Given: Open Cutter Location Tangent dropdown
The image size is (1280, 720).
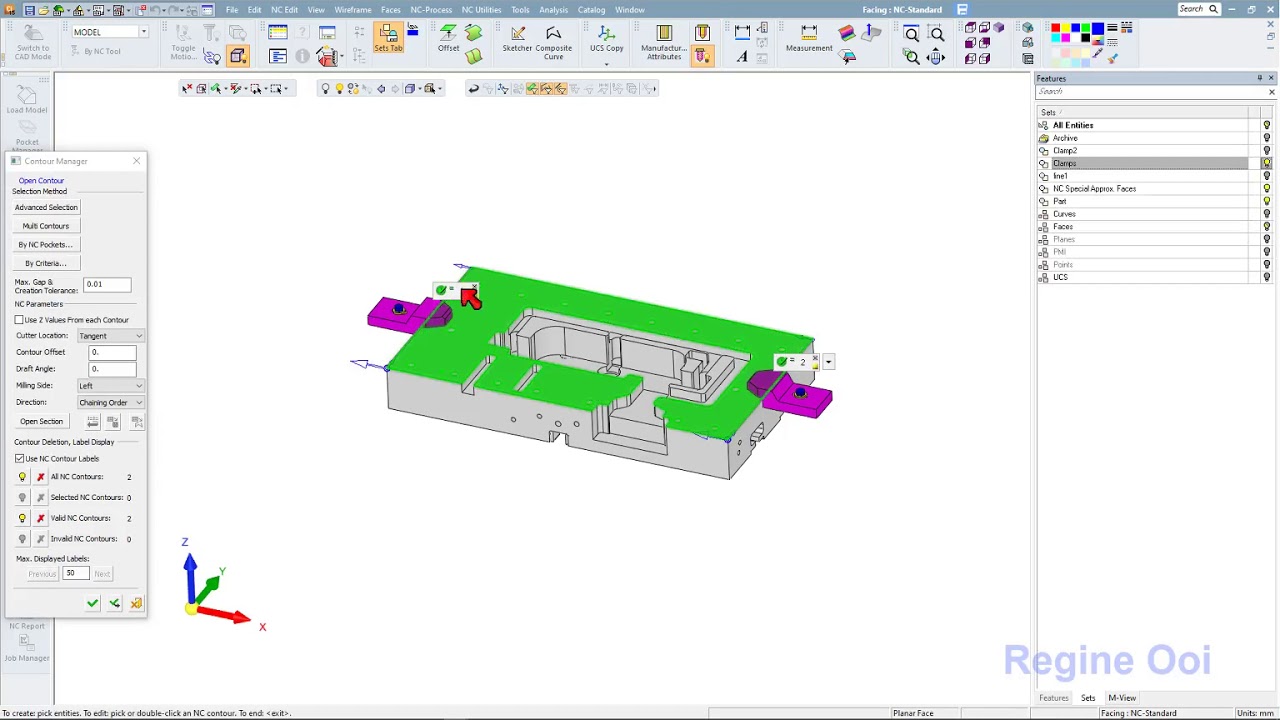Looking at the screenshot, I should click(x=111, y=336).
